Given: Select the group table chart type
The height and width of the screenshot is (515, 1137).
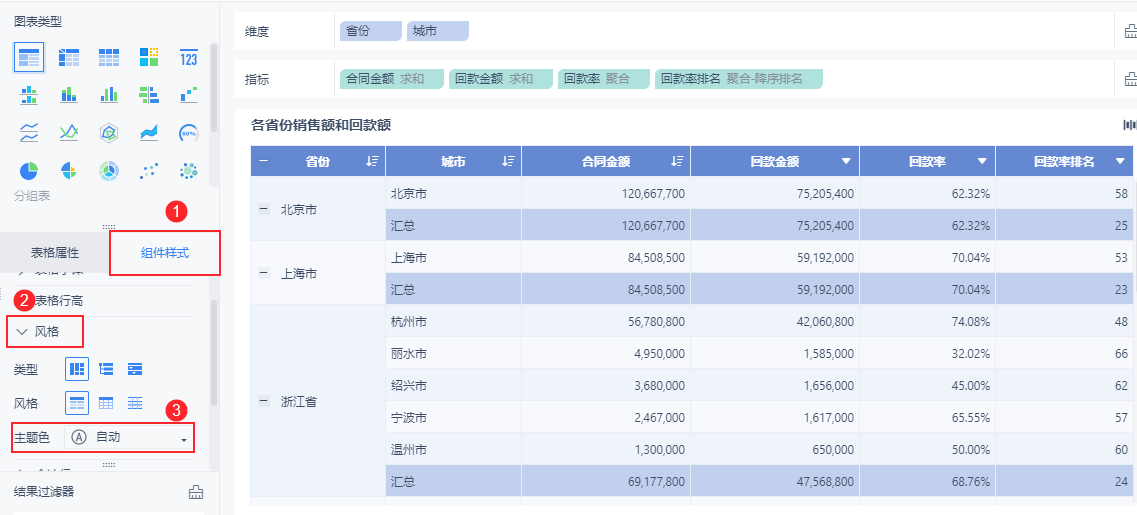Looking at the screenshot, I should click(29, 58).
